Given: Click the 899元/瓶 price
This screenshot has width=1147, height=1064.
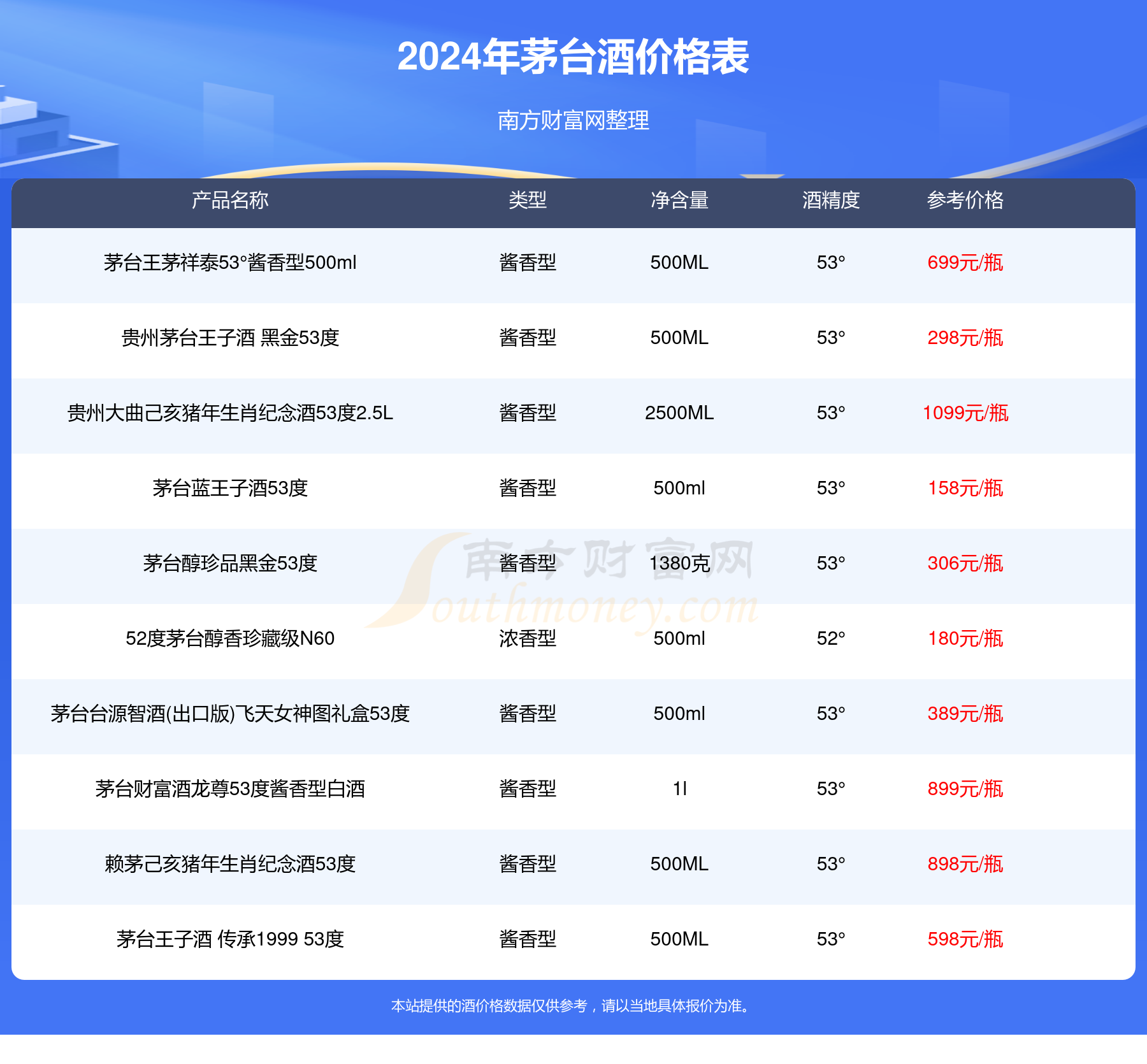Looking at the screenshot, I should click(965, 789).
